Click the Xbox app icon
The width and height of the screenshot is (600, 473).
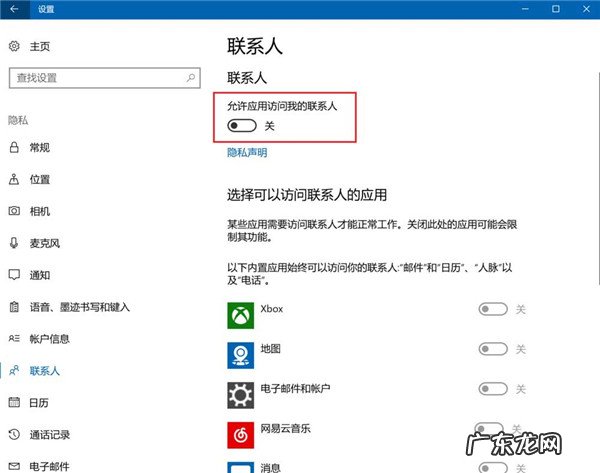coord(240,316)
